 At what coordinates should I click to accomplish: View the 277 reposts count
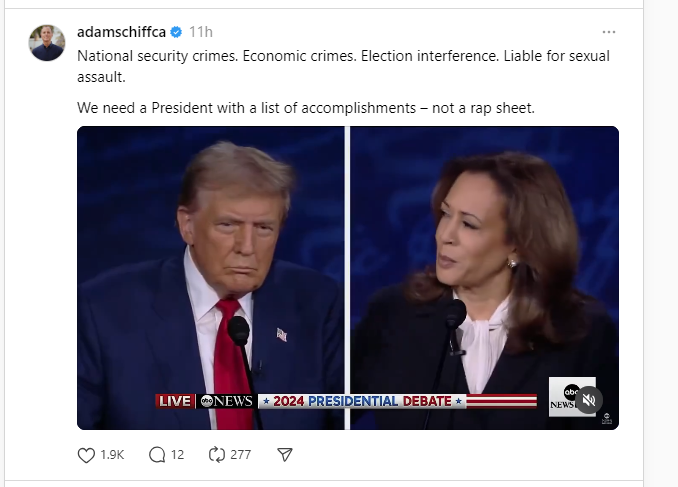[x=240, y=454]
